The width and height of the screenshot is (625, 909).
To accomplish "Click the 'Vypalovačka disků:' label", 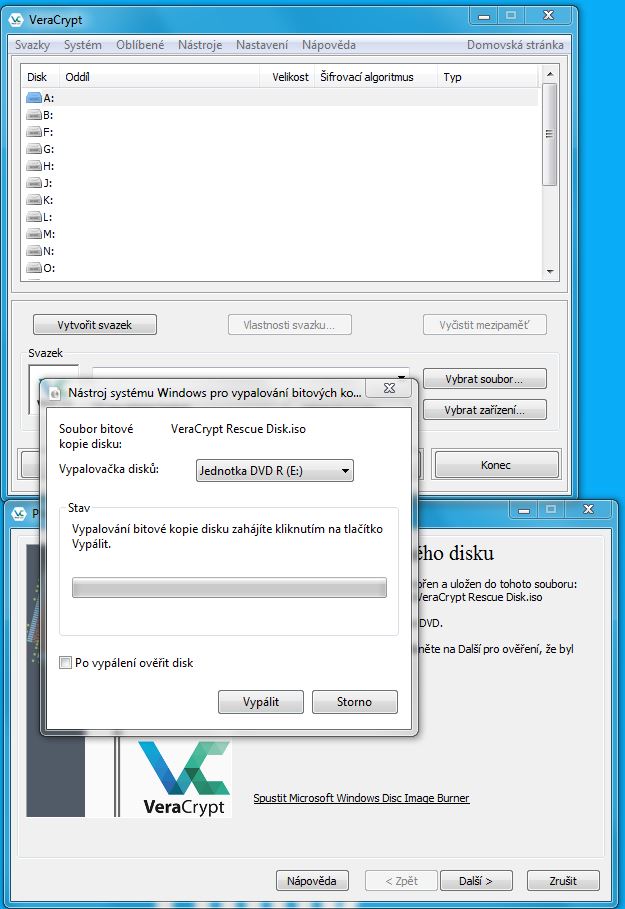I will pyautogui.click(x=109, y=469).
